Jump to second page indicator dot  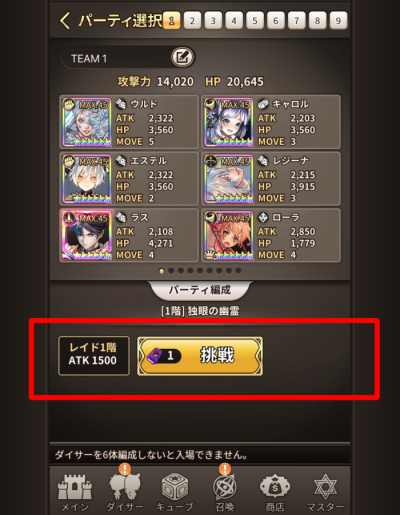[171, 271]
